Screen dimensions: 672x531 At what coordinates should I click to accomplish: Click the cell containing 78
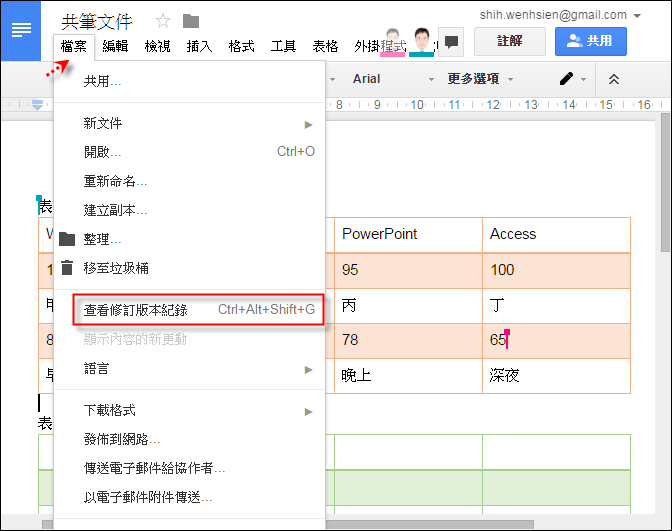408,341
